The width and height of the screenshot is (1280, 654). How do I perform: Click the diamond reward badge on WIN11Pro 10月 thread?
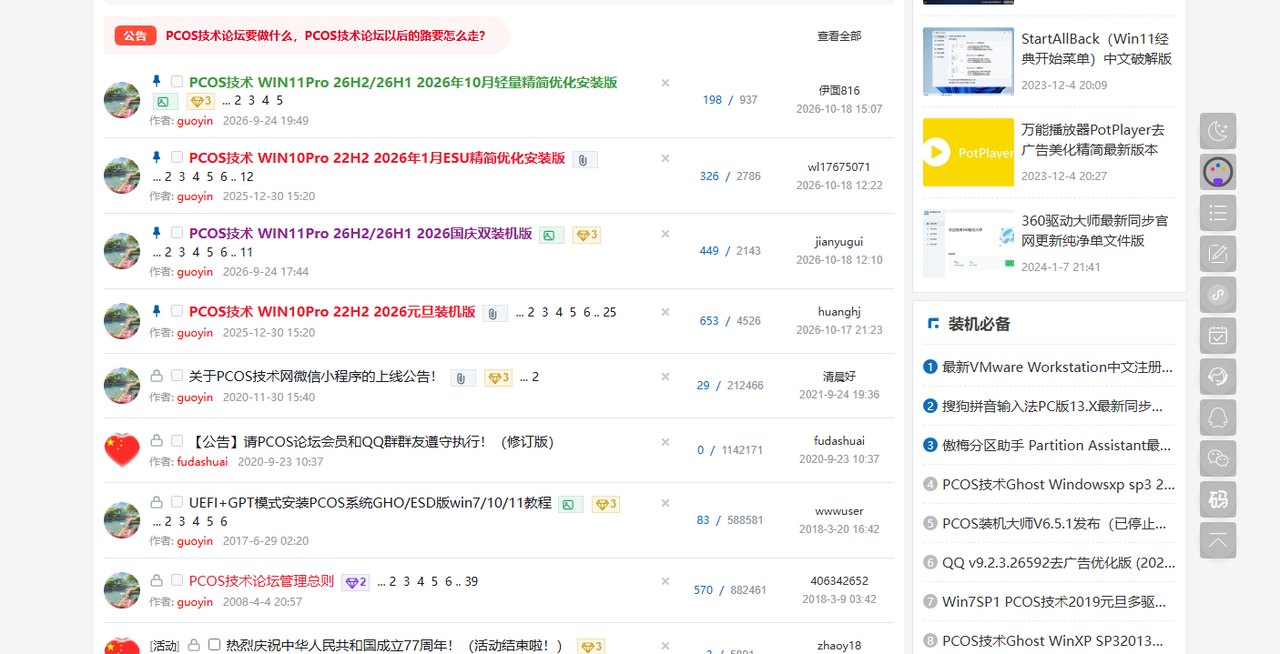[201, 101]
